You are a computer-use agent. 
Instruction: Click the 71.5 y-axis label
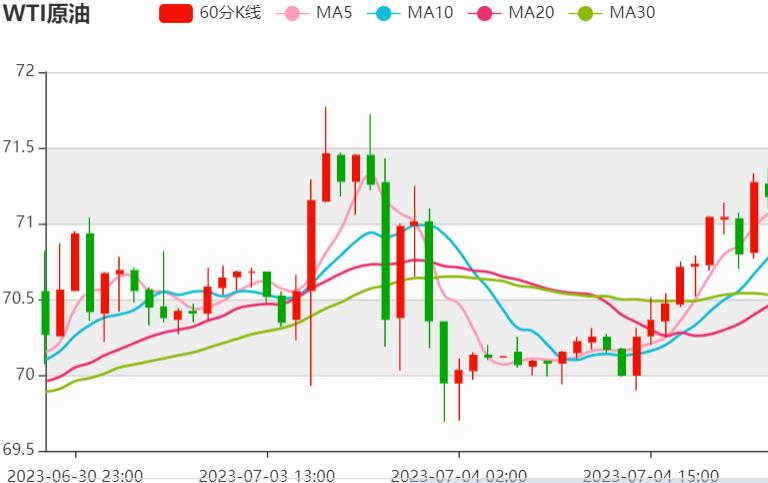19,147
